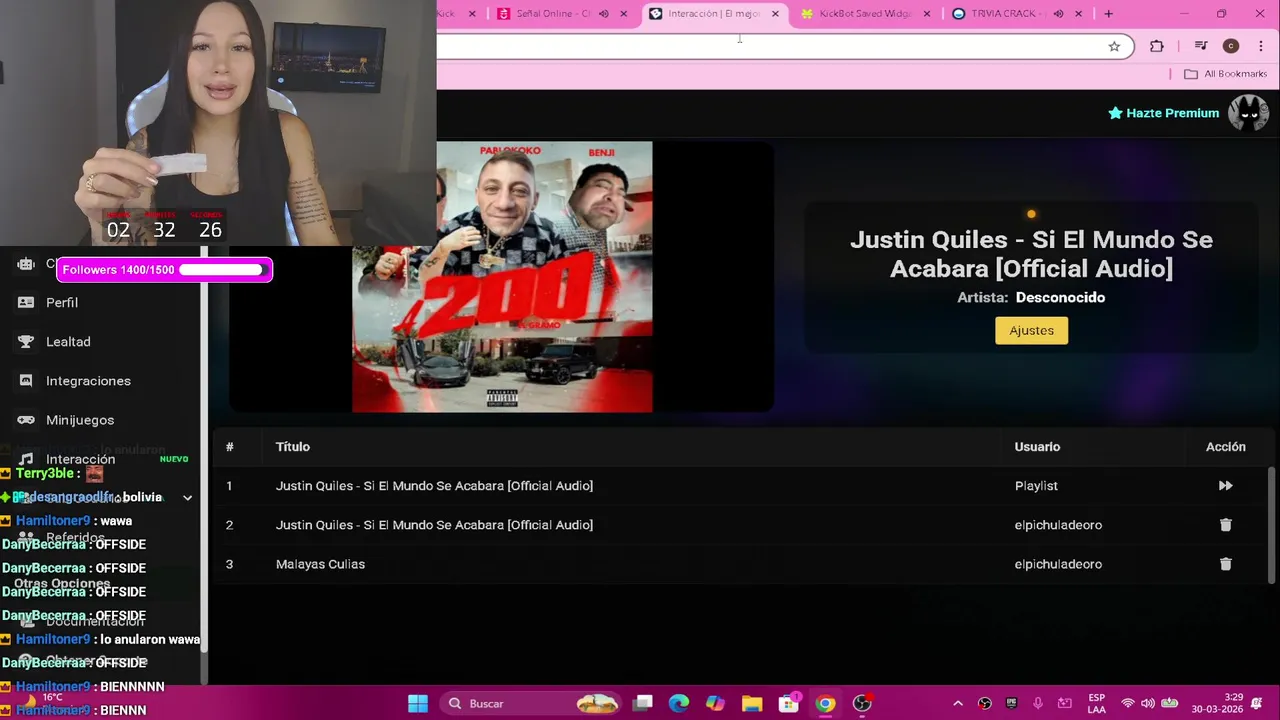This screenshot has height=720, width=1280.
Task: Open the Lealtad sidebar section
Action: click(68, 341)
